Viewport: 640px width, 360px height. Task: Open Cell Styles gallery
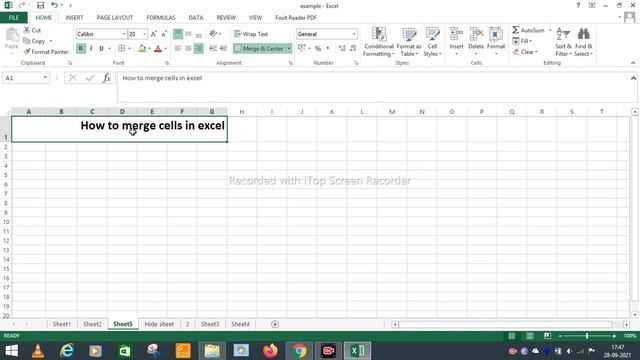tap(432, 42)
